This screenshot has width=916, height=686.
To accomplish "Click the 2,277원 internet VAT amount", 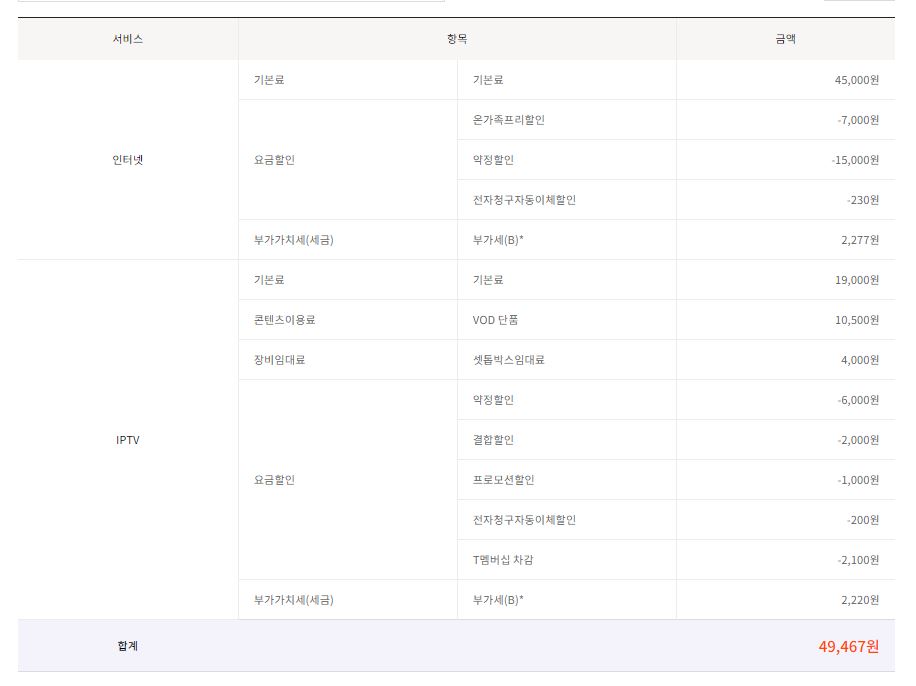I will point(858,240).
